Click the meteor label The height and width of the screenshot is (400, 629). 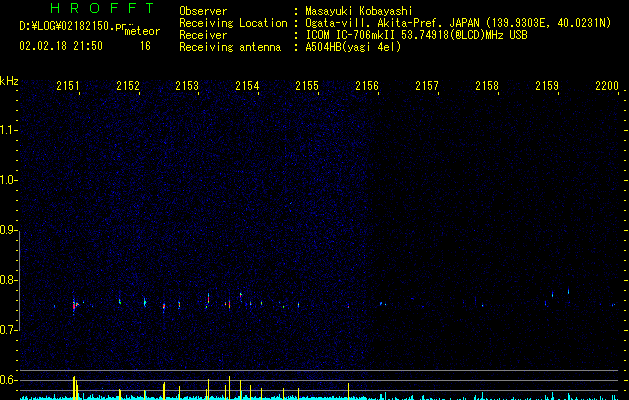click(x=142, y=31)
